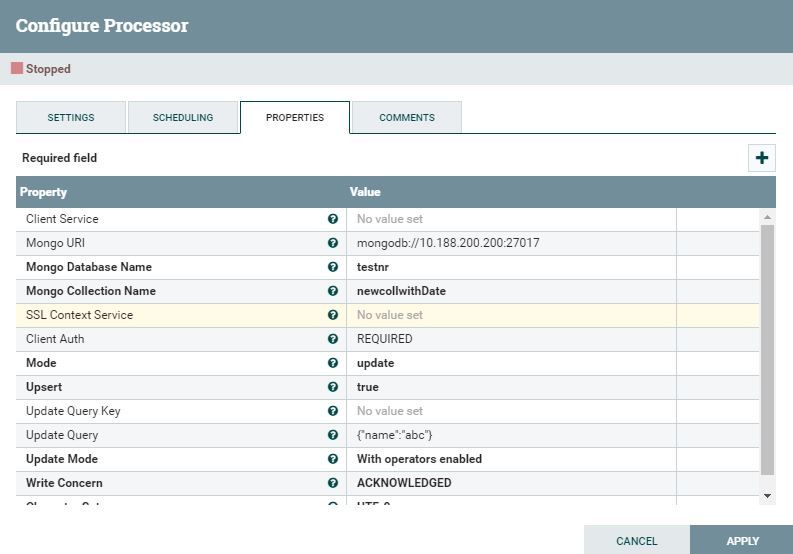Viewport: 793px width, 554px height.
Task: Open help tooltip for Mongo Database Name
Action: [332, 267]
